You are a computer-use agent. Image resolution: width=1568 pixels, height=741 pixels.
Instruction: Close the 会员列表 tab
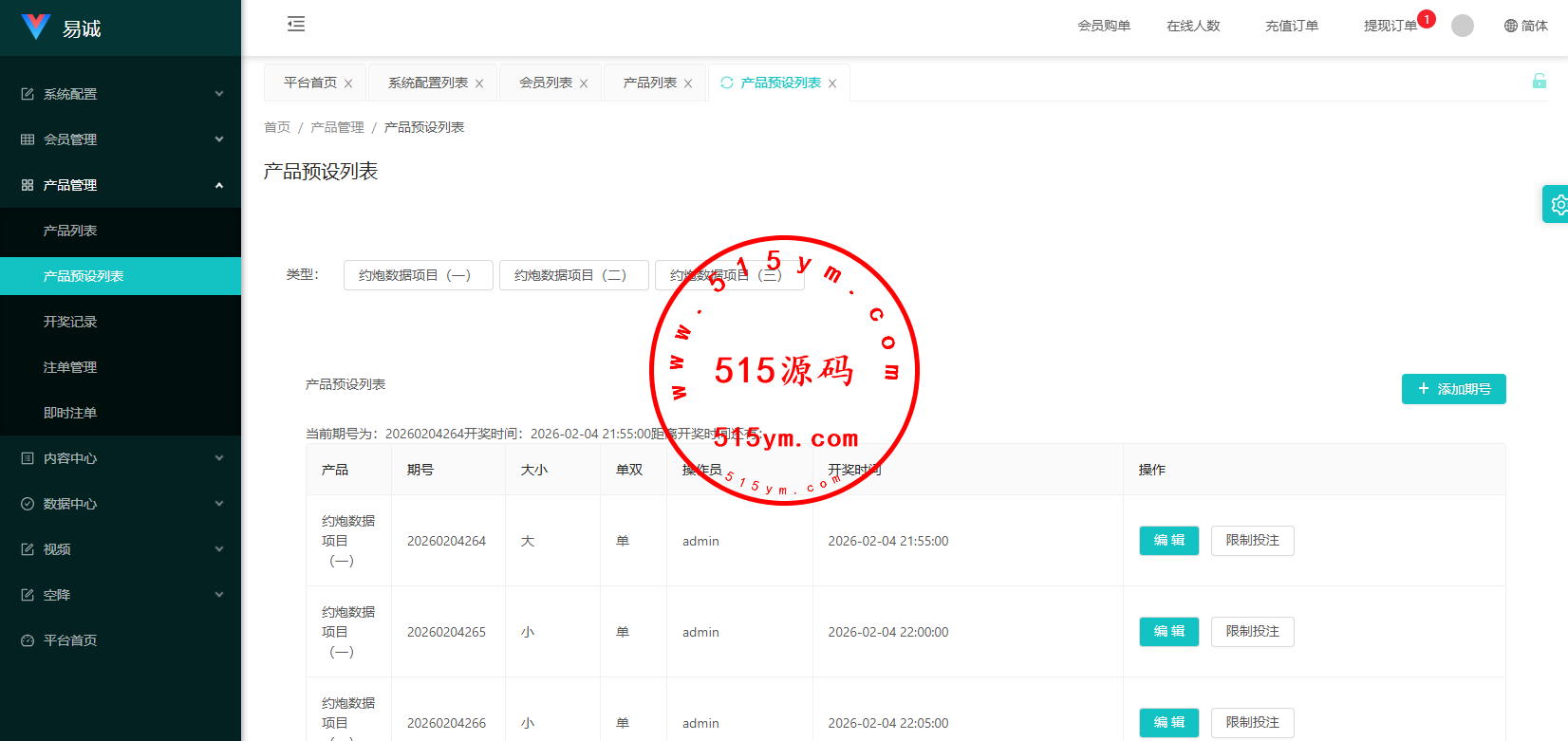pyautogui.click(x=584, y=83)
